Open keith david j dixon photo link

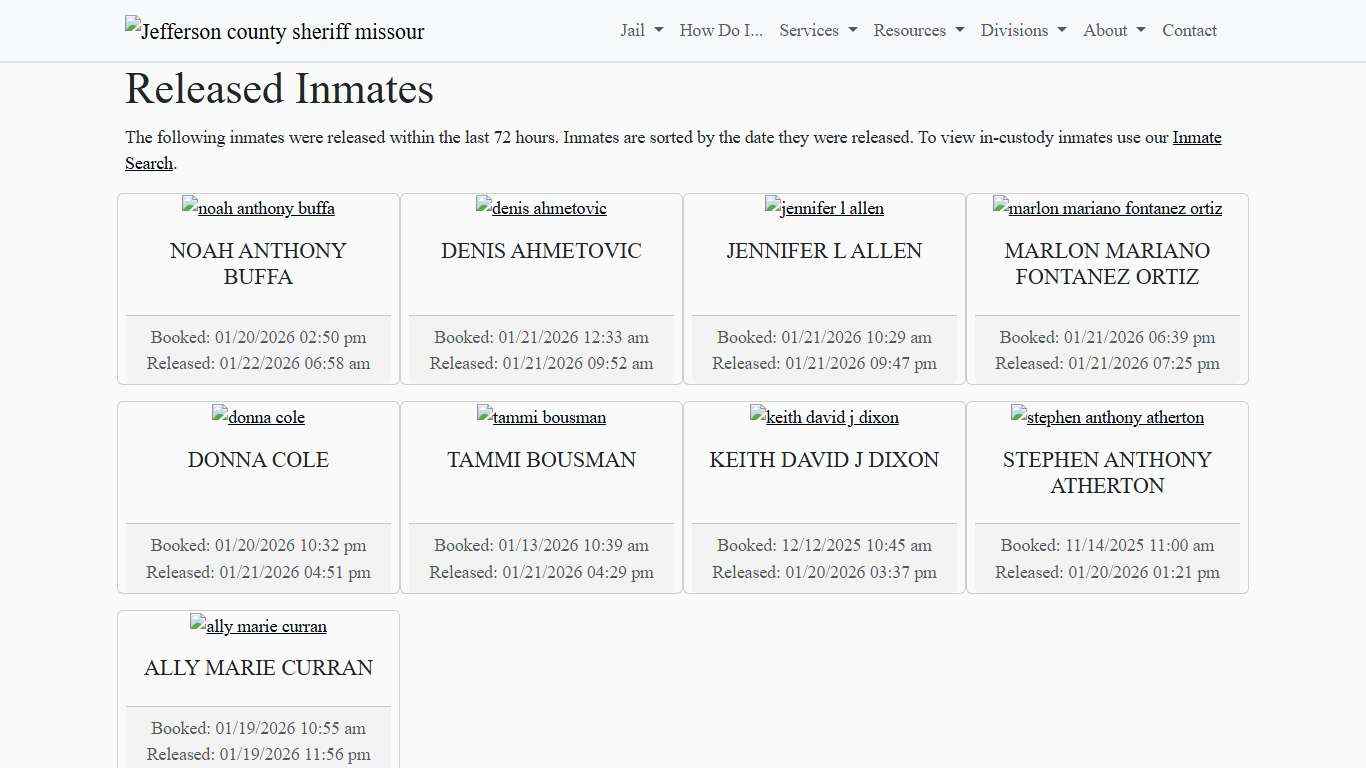pyautogui.click(x=824, y=417)
